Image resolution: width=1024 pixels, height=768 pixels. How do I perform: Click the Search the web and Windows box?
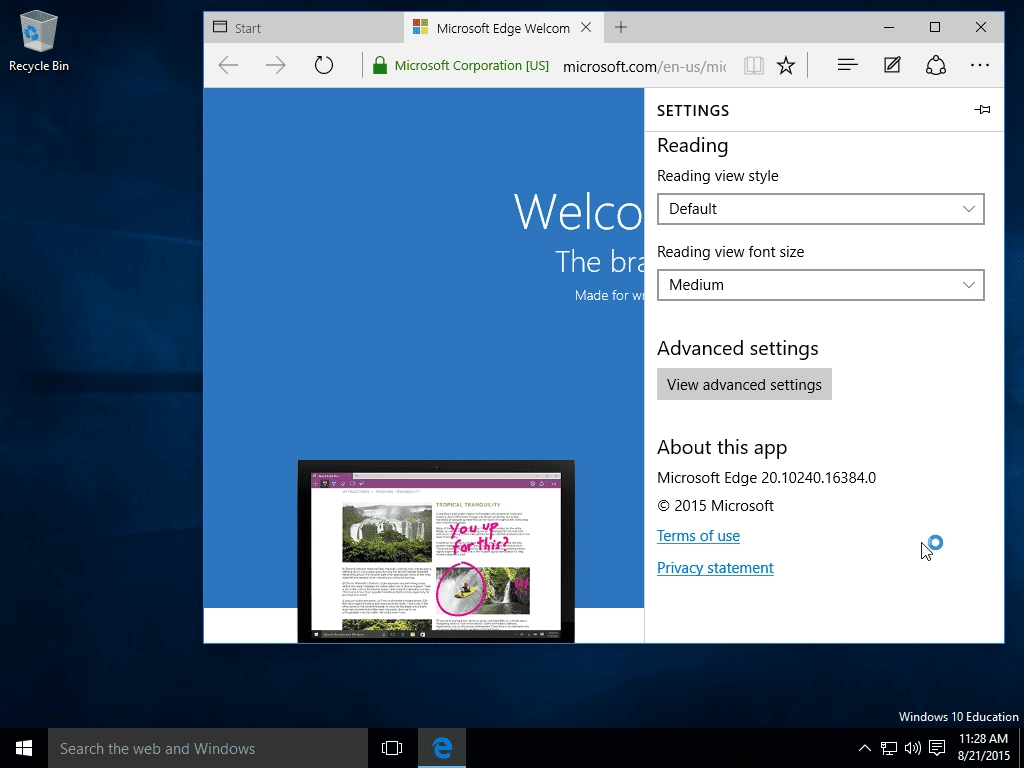tap(208, 748)
